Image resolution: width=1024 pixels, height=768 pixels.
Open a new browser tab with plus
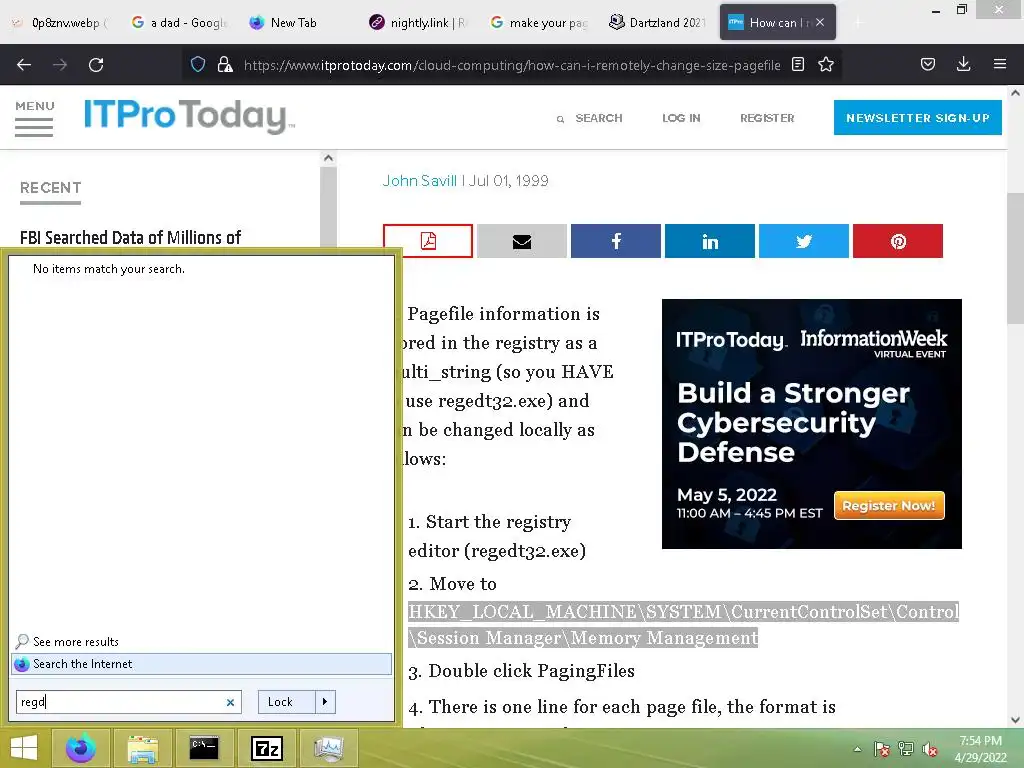click(x=858, y=22)
